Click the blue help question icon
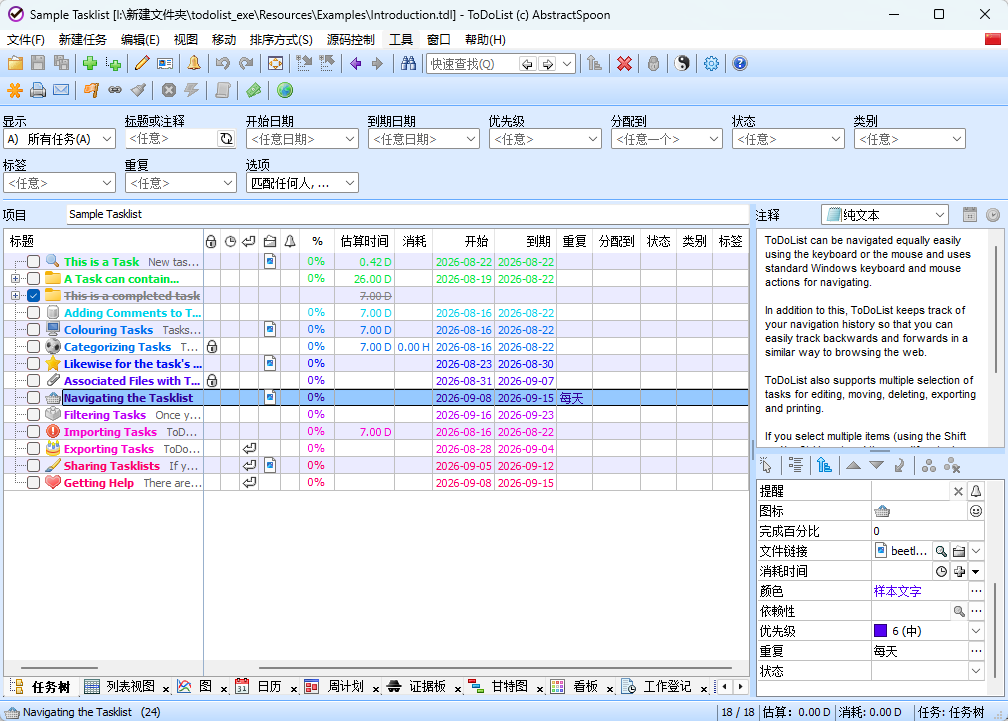Screen dimensions: 1008x721 point(740,64)
